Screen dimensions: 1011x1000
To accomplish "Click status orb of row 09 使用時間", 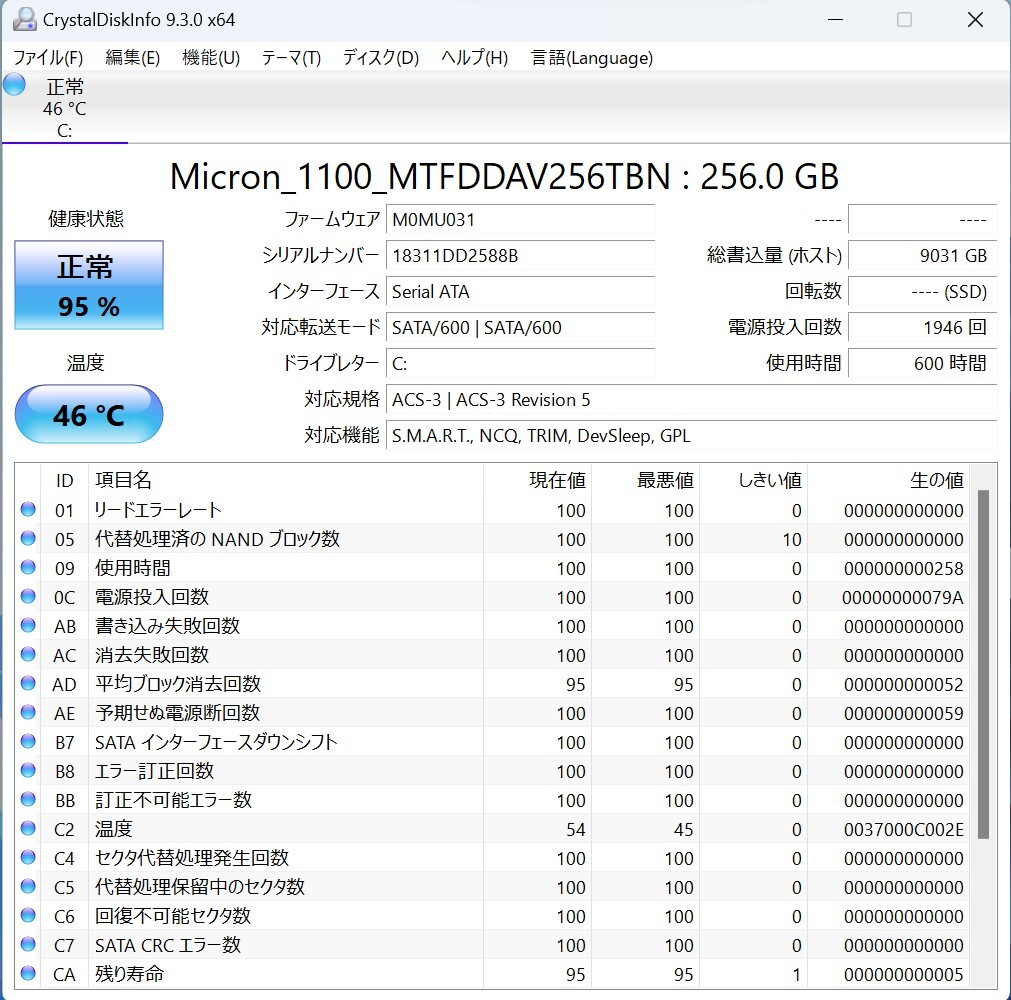I will 28,567.
